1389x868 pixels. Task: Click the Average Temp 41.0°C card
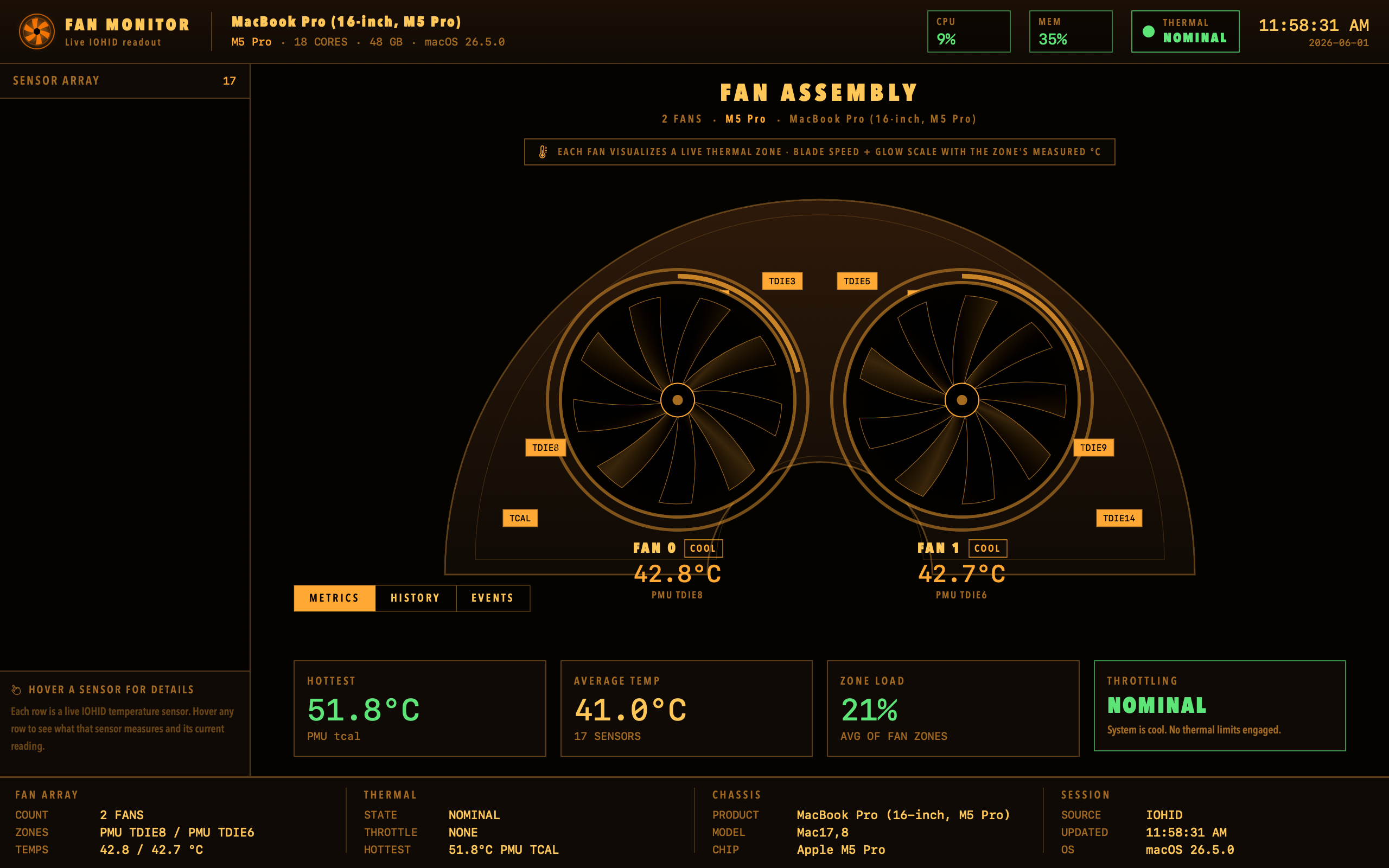point(686,709)
